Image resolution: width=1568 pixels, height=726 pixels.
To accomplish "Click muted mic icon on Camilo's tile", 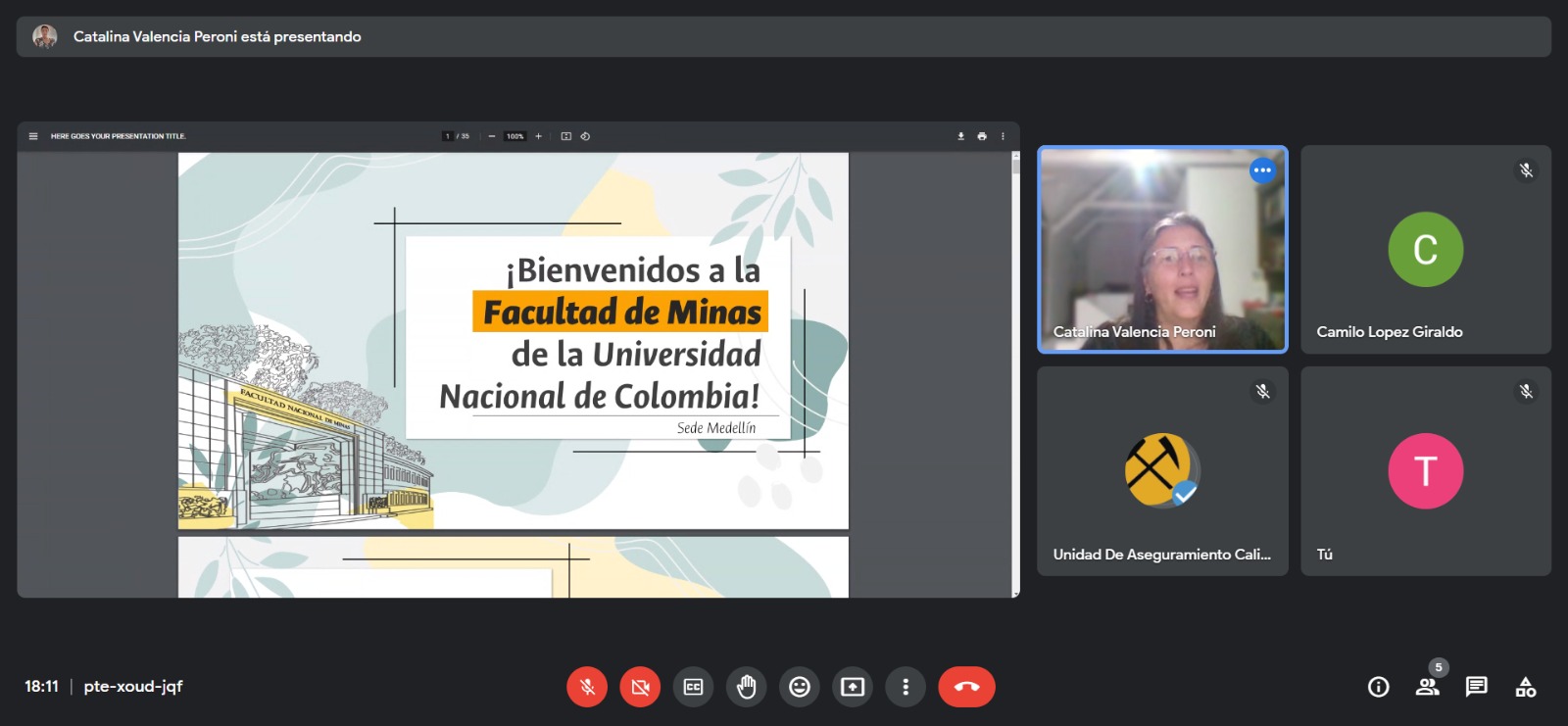I will [1526, 170].
